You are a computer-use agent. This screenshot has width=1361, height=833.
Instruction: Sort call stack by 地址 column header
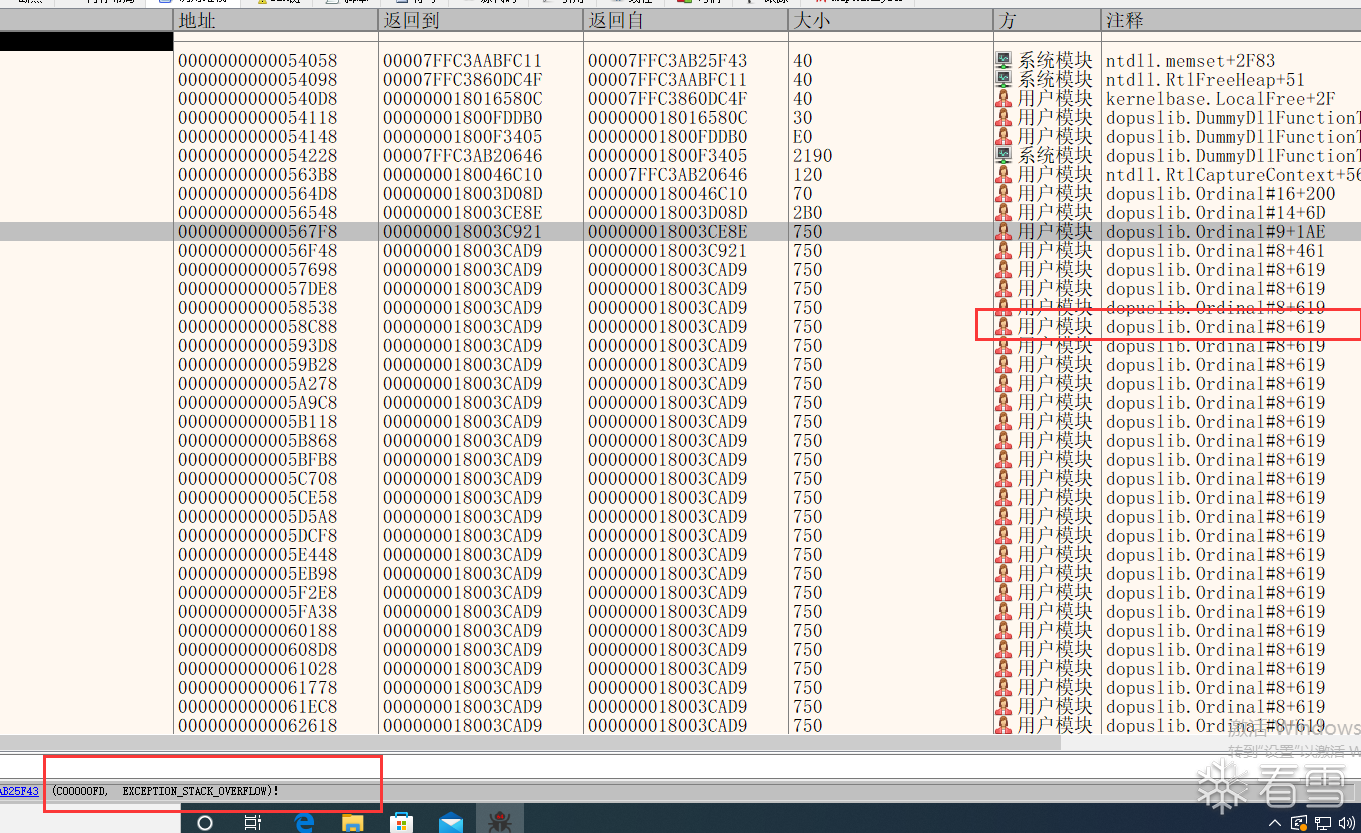pyautogui.click(x=276, y=20)
